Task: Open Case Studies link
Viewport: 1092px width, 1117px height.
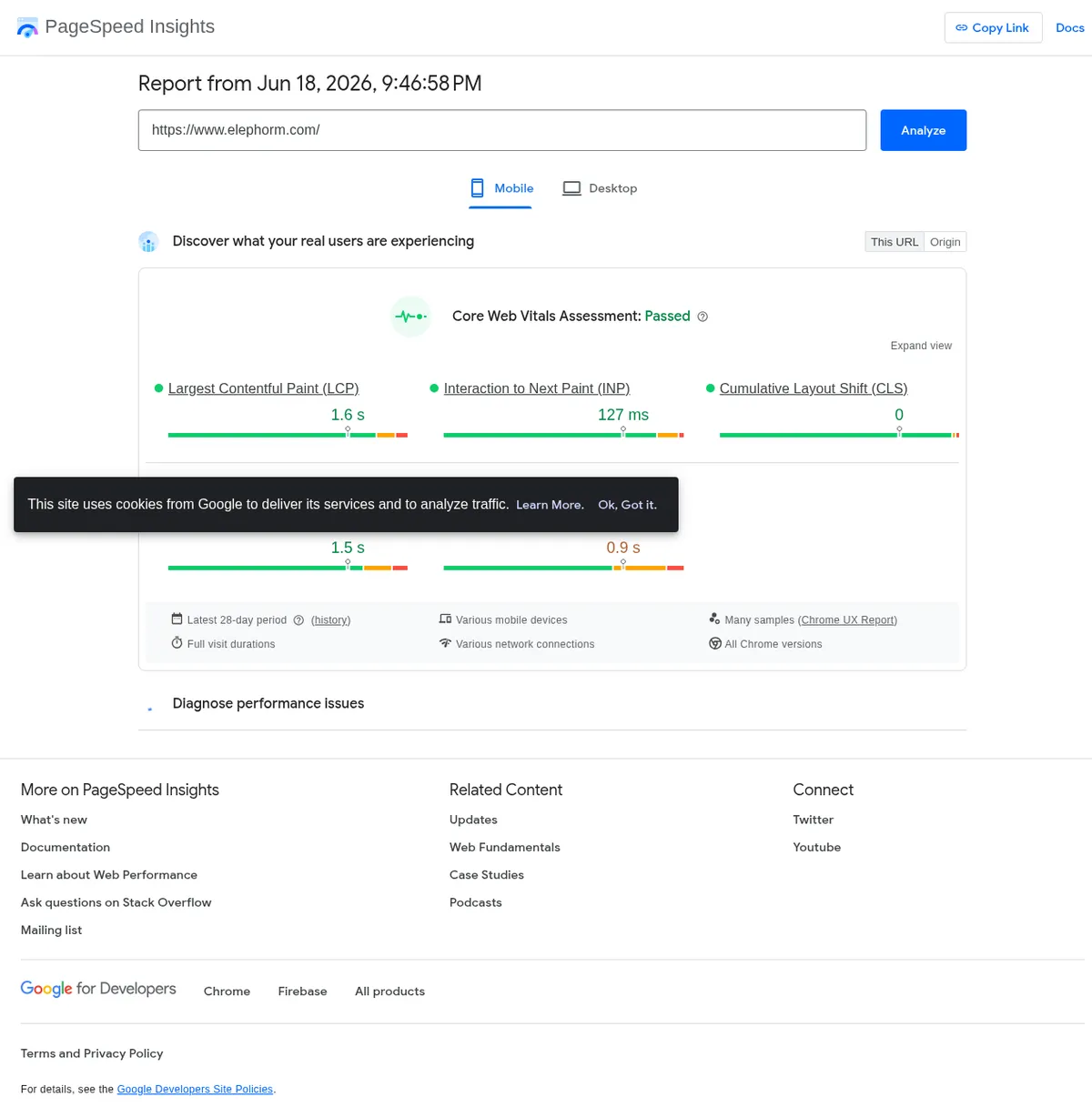Action: point(487,875)
